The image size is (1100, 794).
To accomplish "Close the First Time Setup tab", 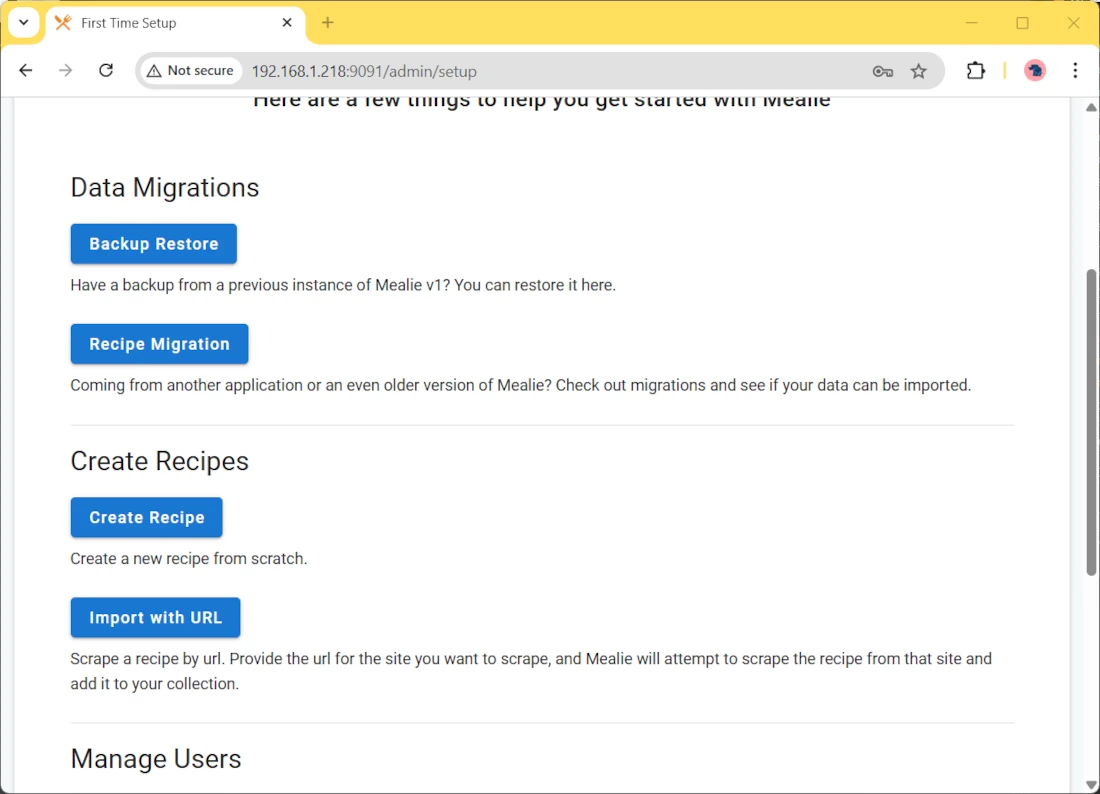I will (x=287, y=22).
